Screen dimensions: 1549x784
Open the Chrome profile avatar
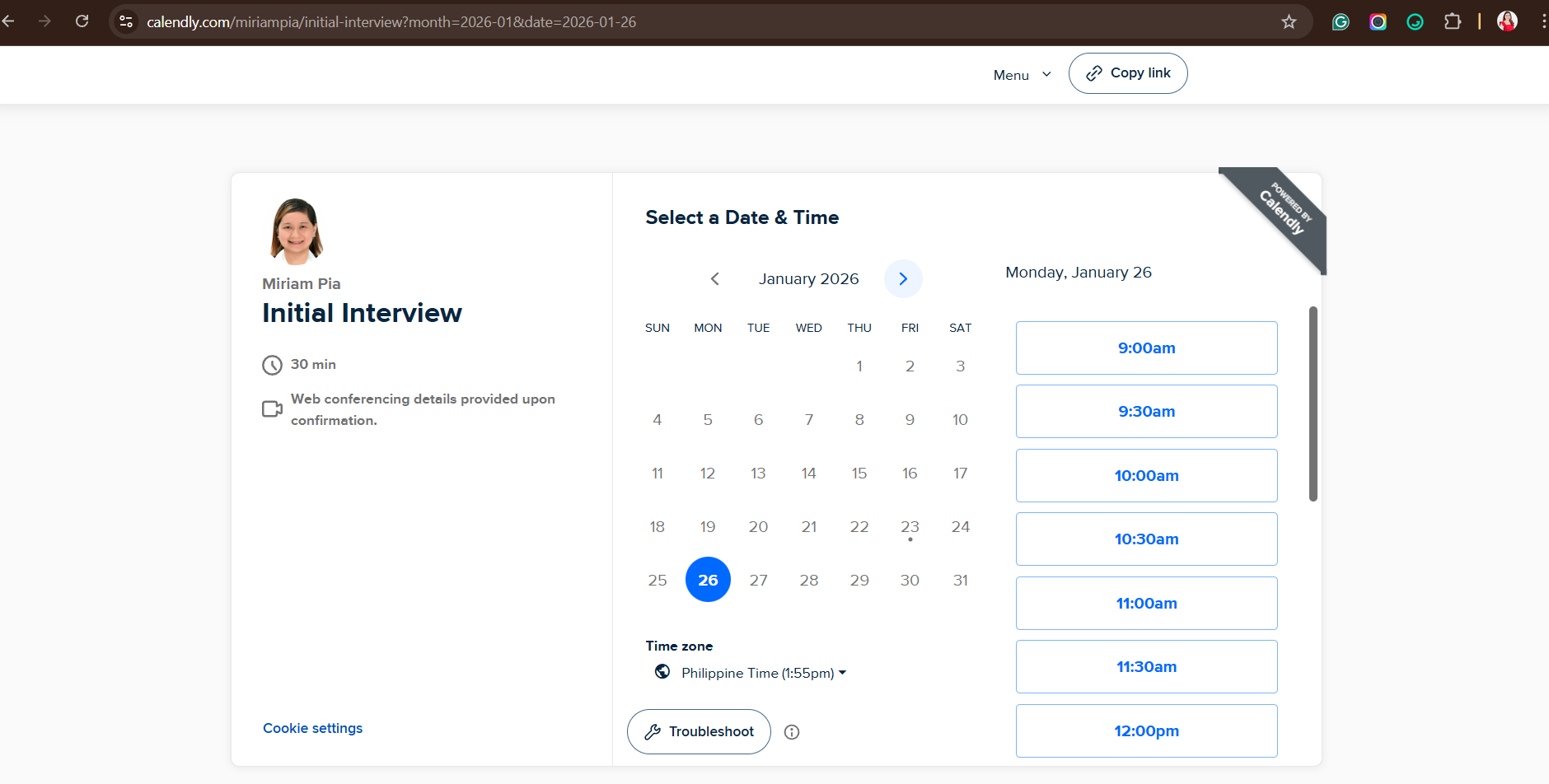pyautogui.click(x=1507, y=21)
